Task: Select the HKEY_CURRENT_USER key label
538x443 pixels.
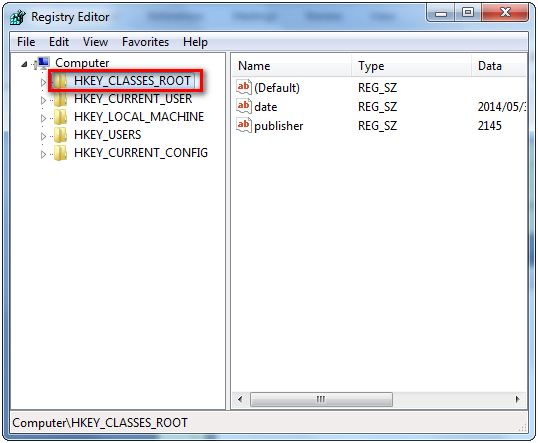Action: click(x=133, y=99)
